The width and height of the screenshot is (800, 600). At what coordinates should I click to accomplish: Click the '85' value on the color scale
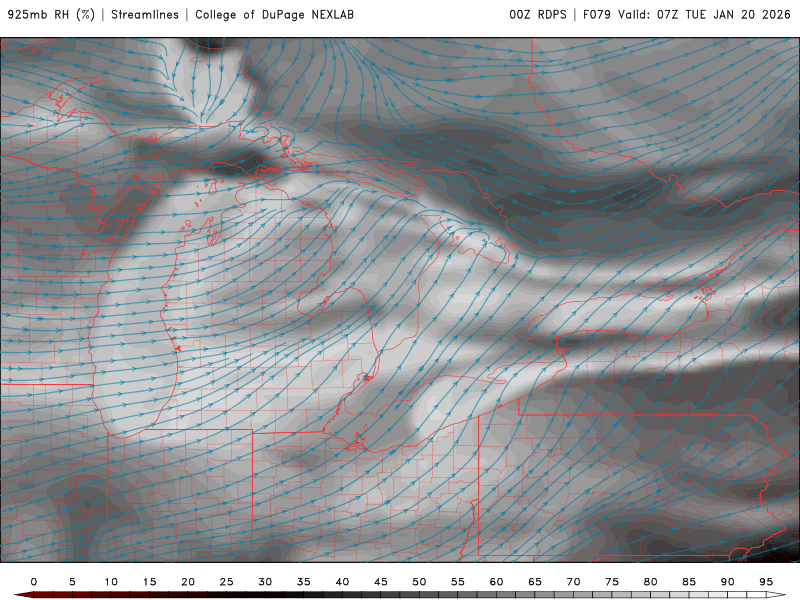click(689, 582)
